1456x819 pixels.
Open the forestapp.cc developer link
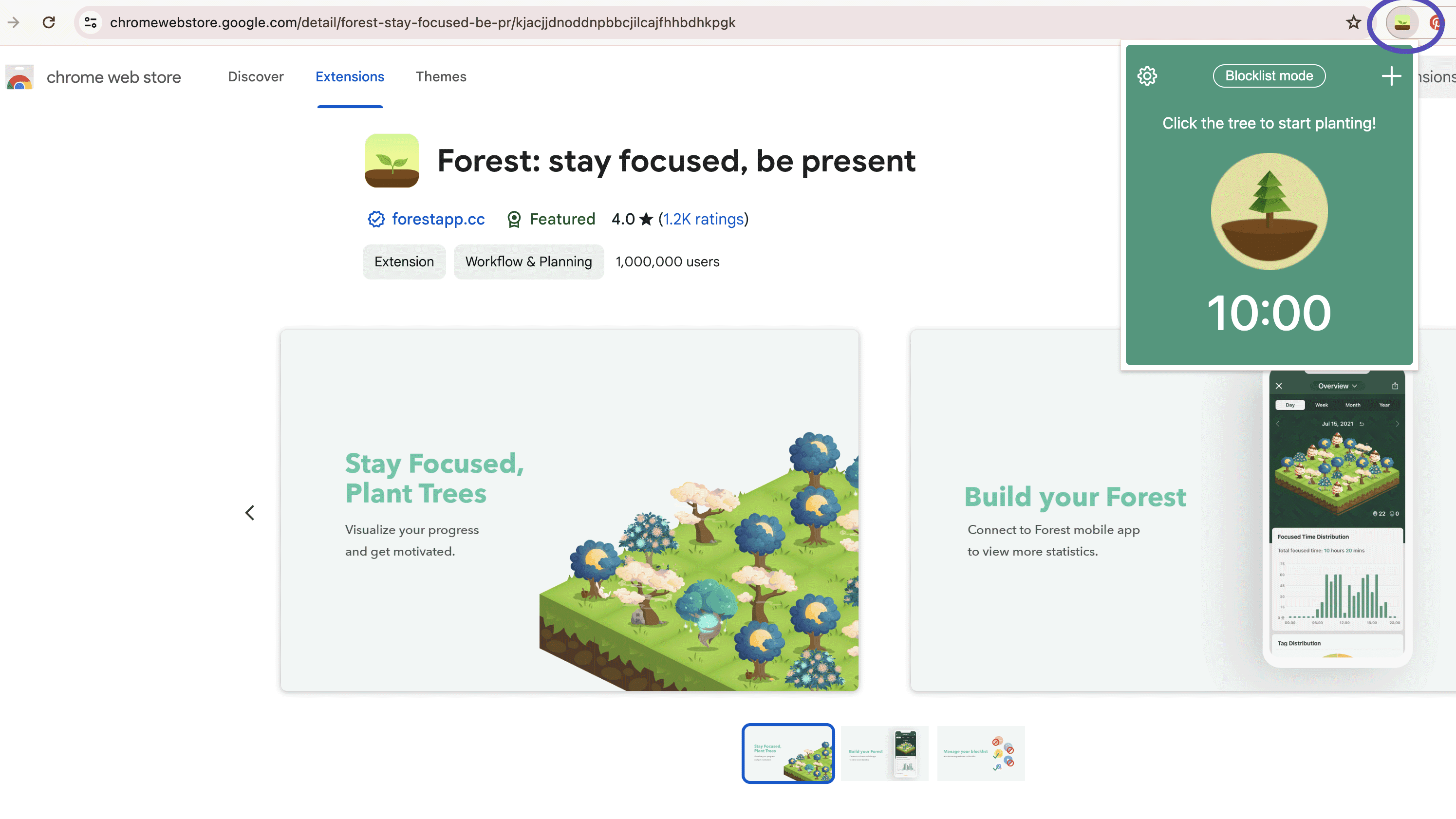click(x=438, y=219)
